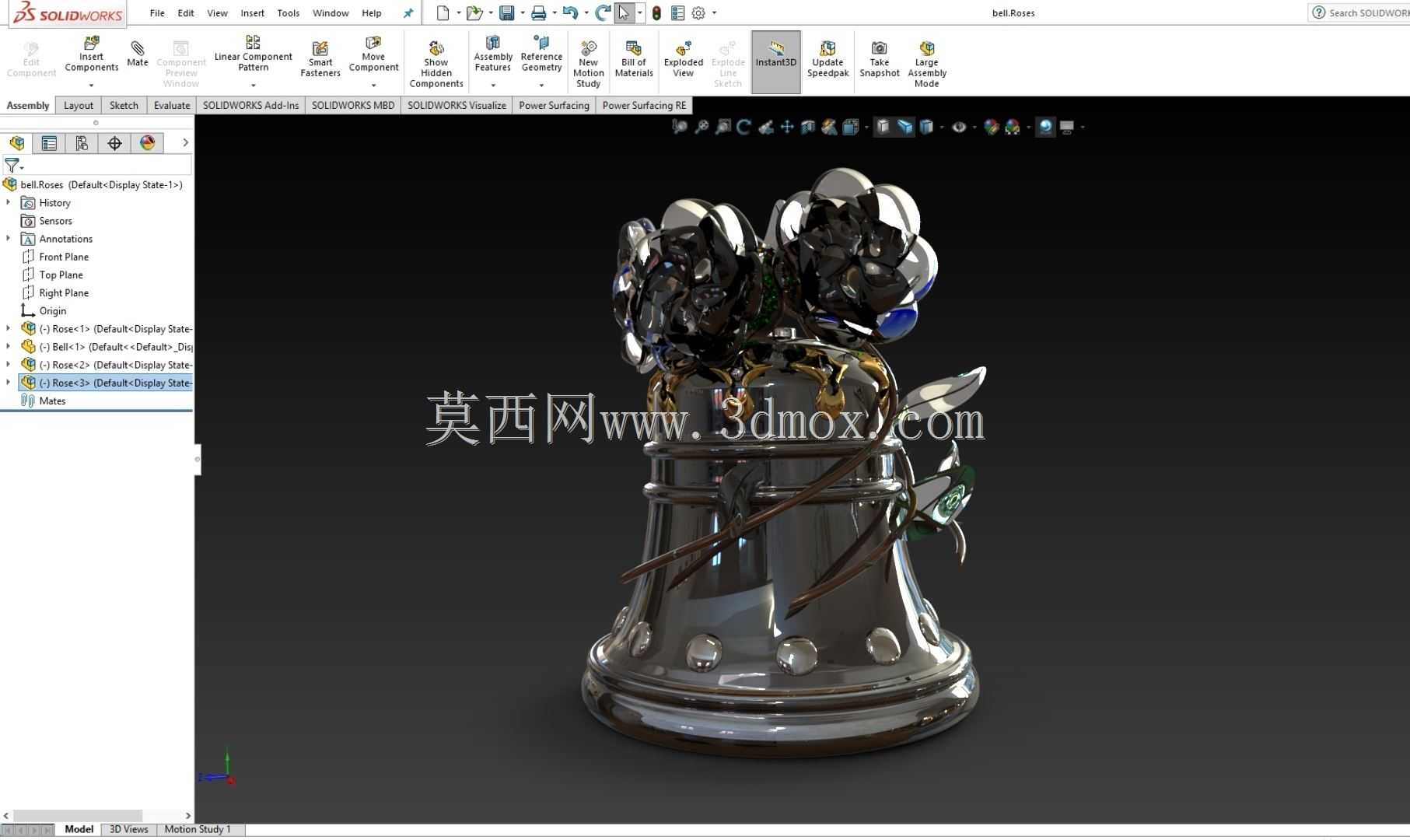
Task: Open the Move Component dropdown arrow
Action: pyautogui.click(x=373, y=85)
